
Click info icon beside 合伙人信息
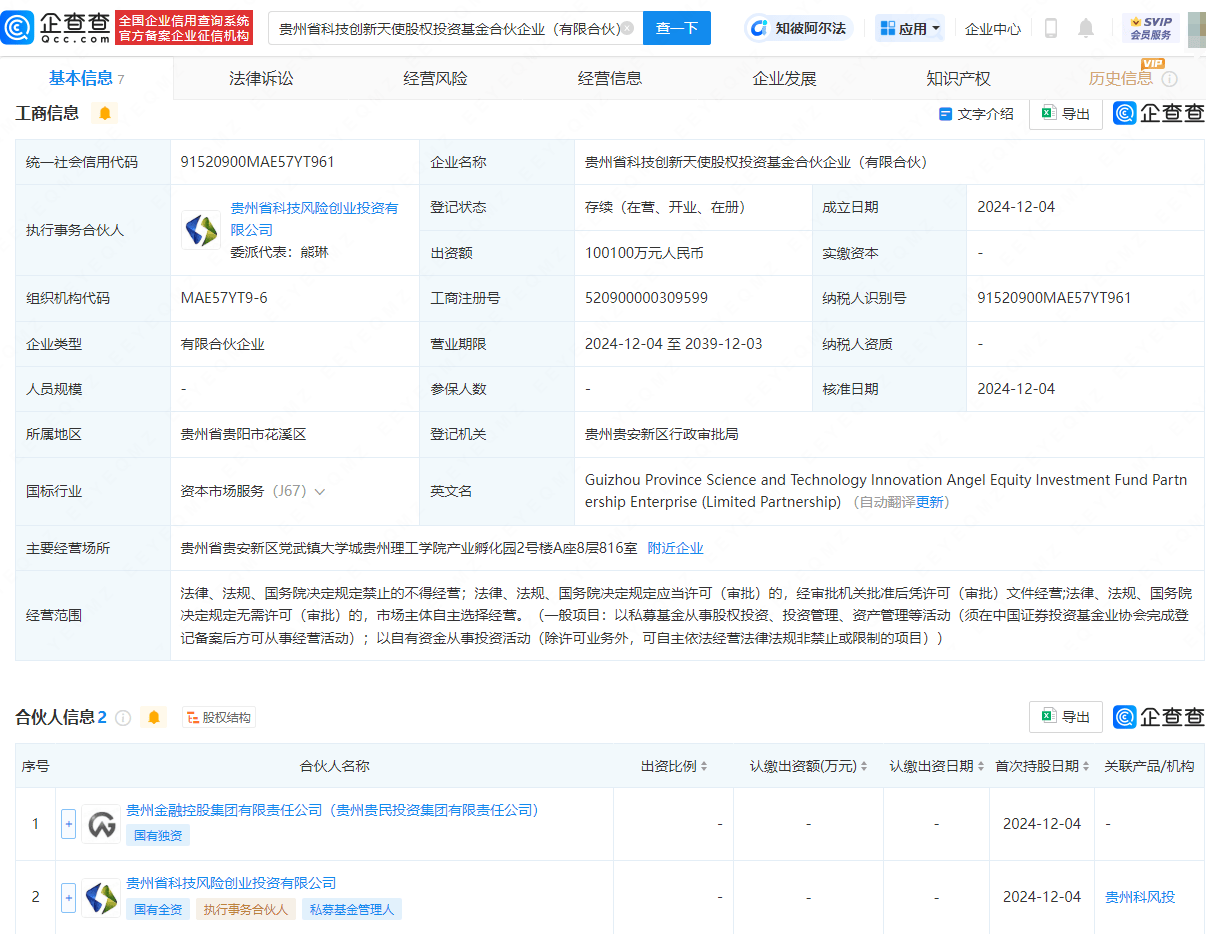tap(122, 717)
